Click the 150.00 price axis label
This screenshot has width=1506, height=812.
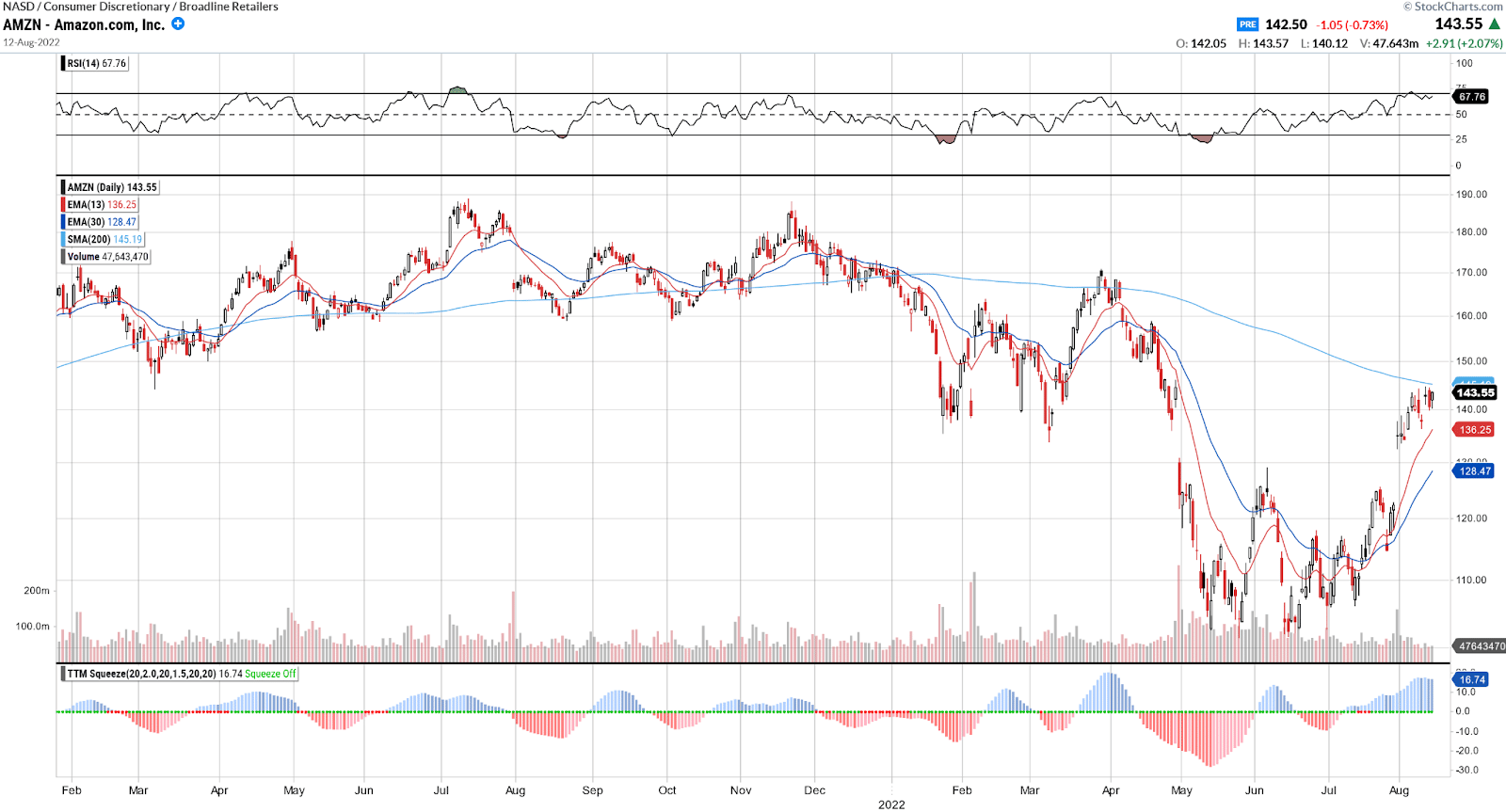[x=1472, y=361]
